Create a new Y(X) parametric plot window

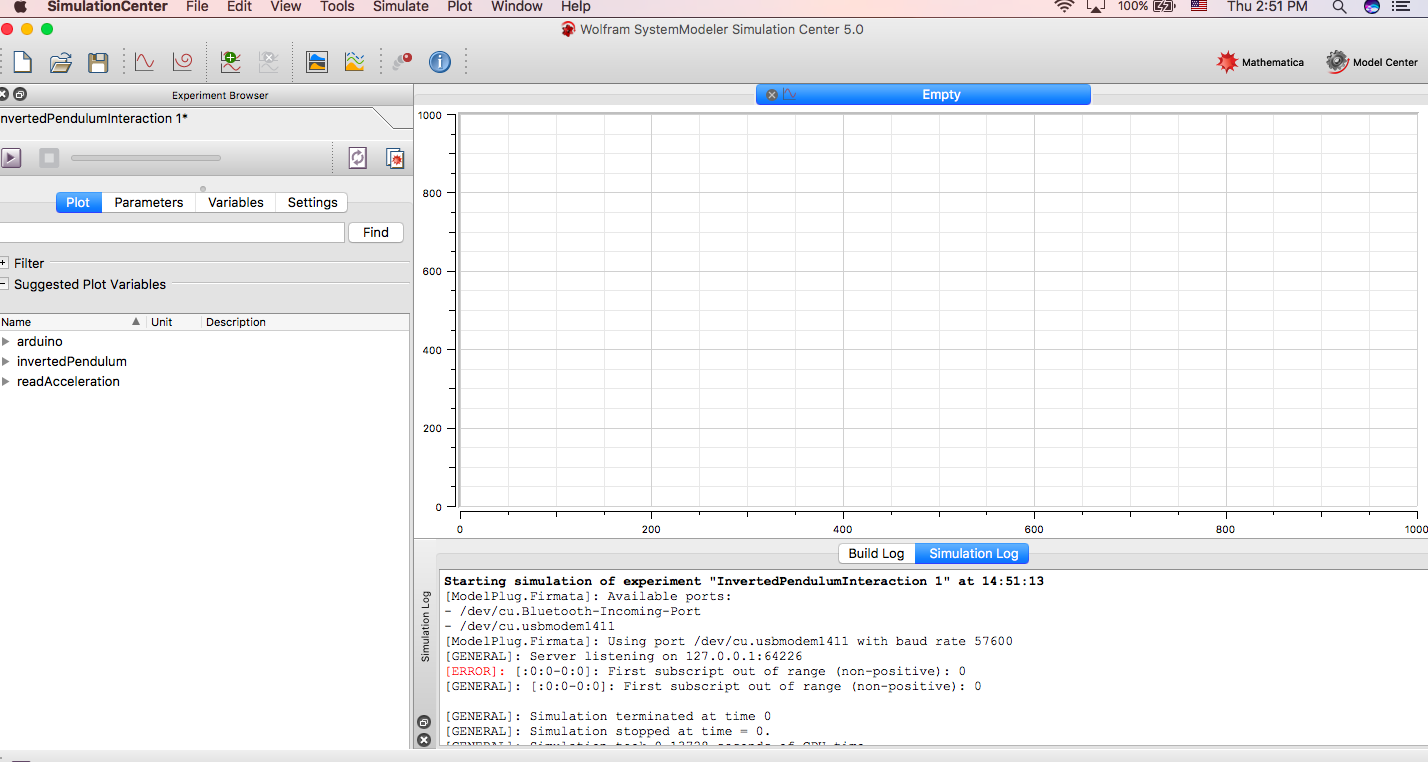(182, 62)
